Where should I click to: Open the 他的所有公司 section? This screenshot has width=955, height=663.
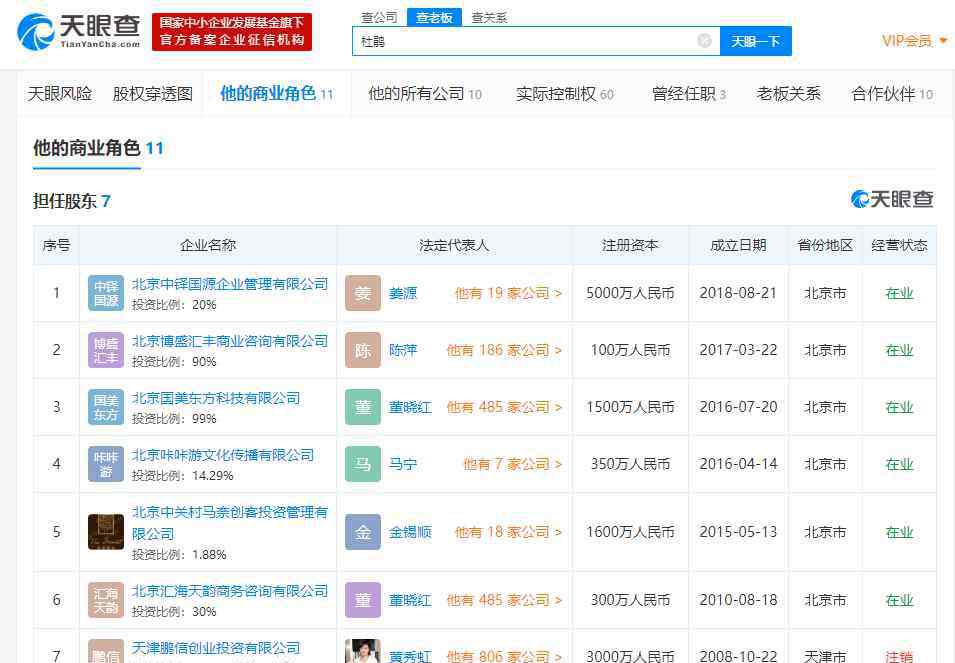coord(425,94)
